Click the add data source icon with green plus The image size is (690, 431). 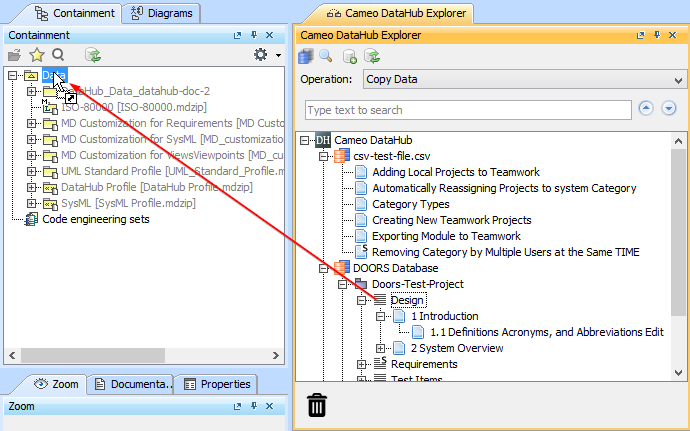tap(349, 56)
